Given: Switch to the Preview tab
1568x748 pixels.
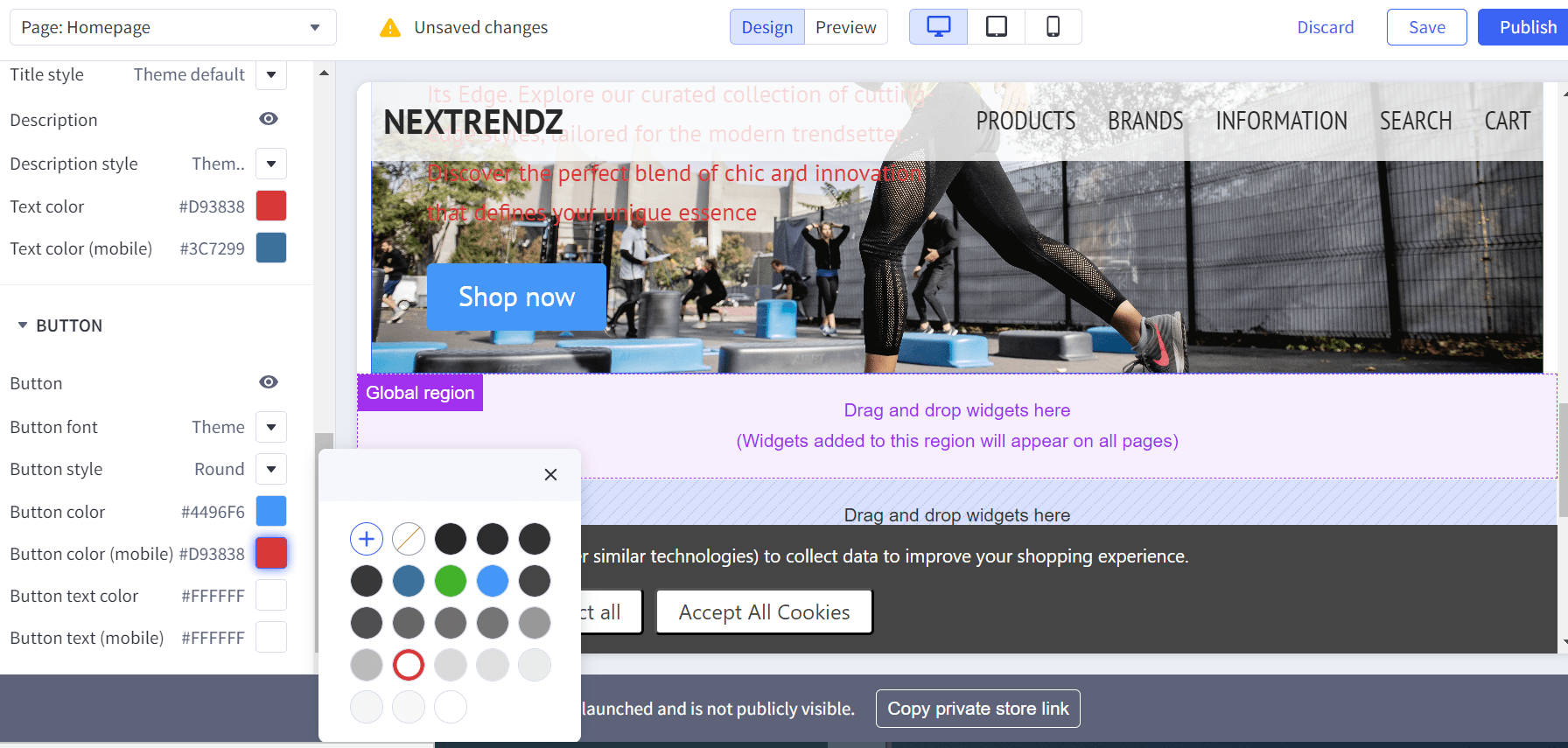Looking at the screenshot, I should pos(845,27).
